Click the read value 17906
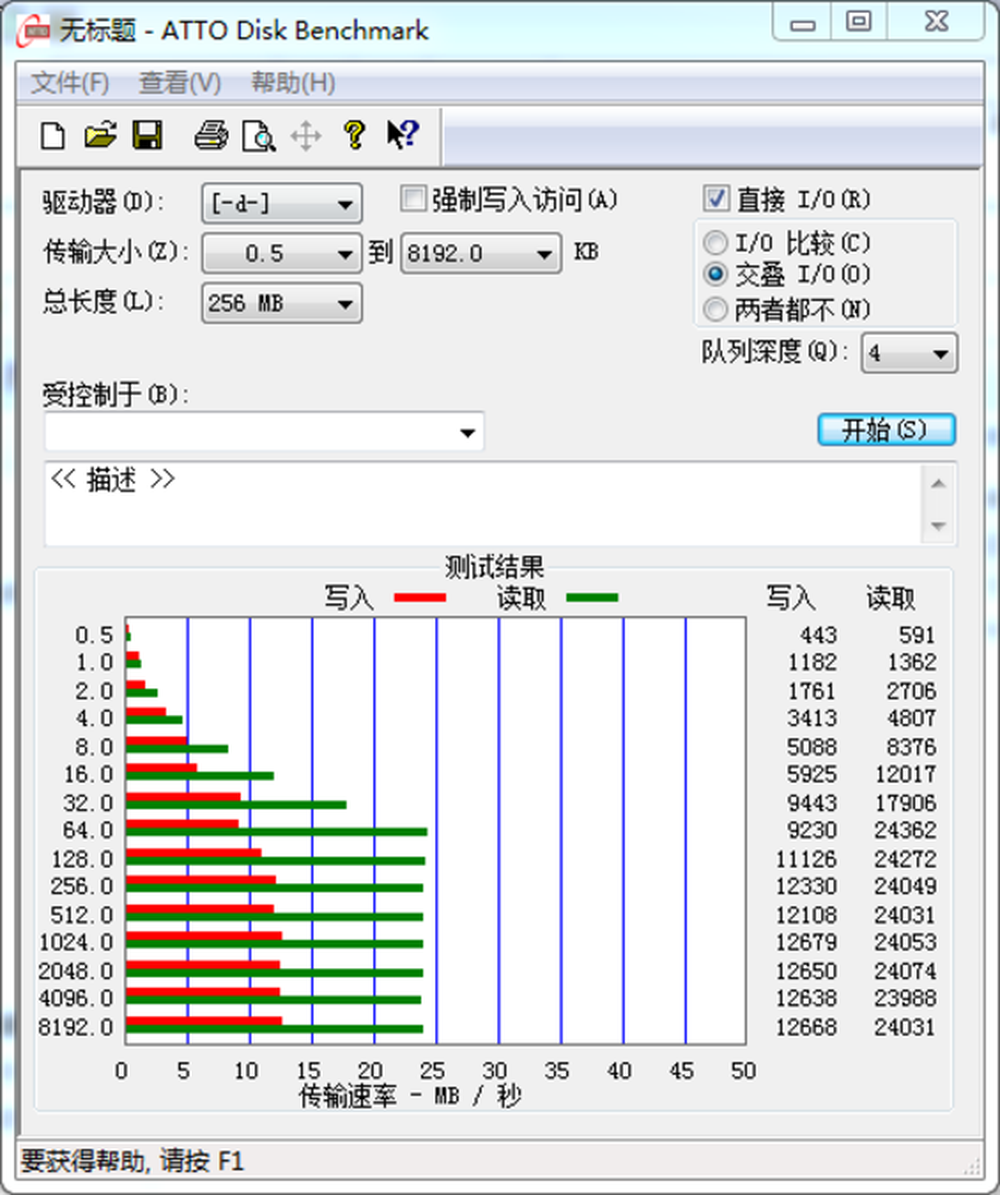 pos(905,803)
